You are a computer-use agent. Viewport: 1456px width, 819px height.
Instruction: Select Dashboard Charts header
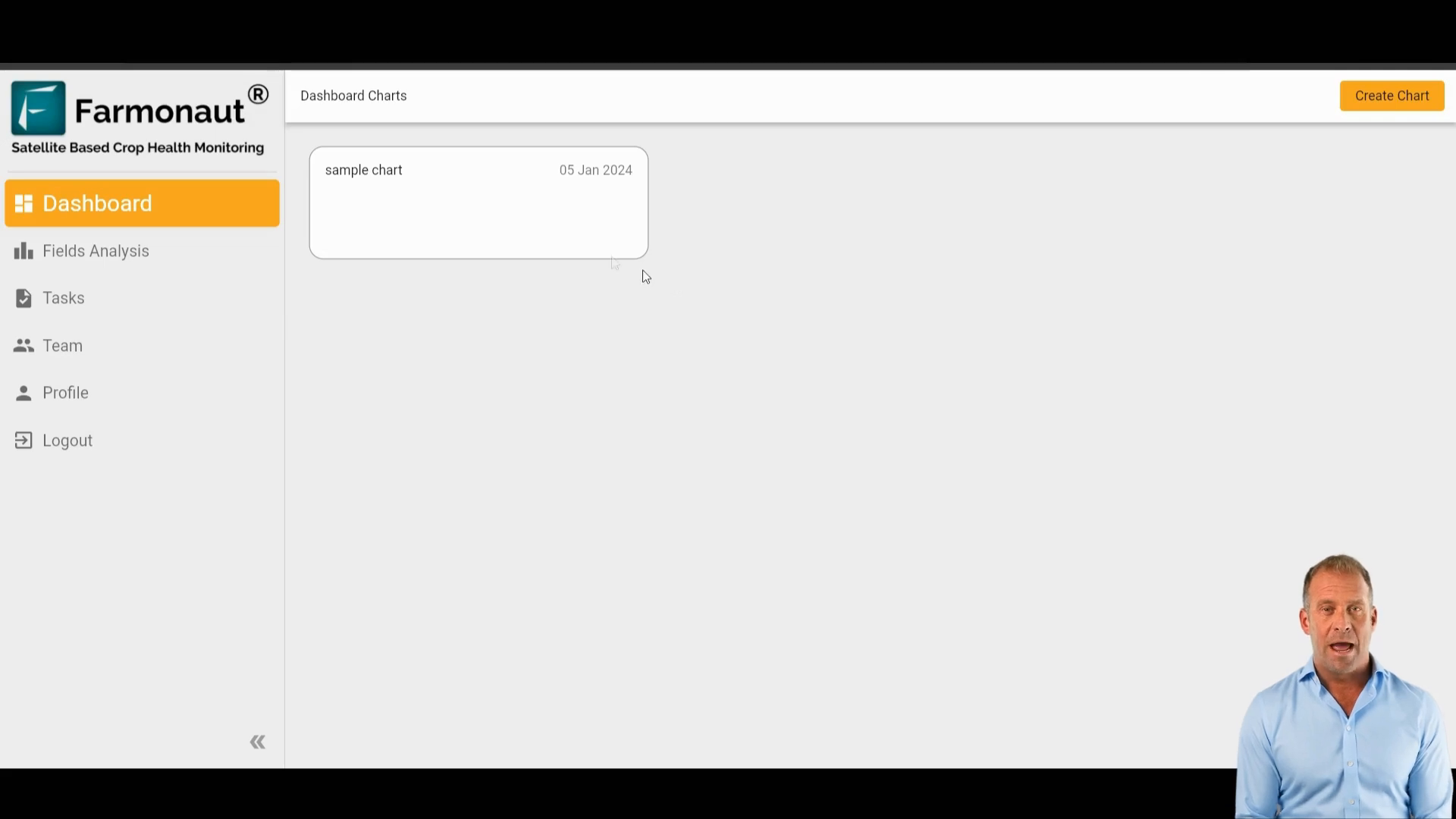point(353,95)
